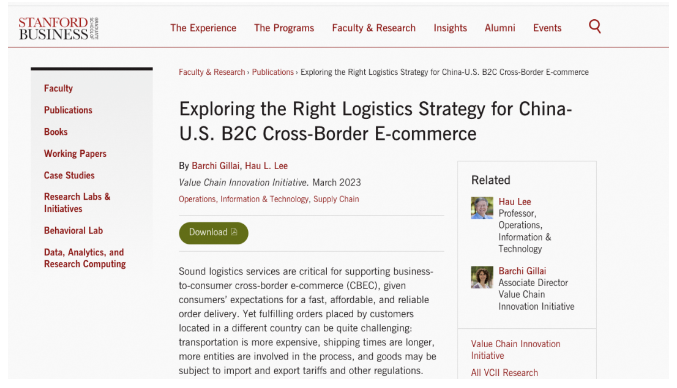Open the Supply Chain topic tag
Viewport: 677px width, 388px height.
coord(336,199)
